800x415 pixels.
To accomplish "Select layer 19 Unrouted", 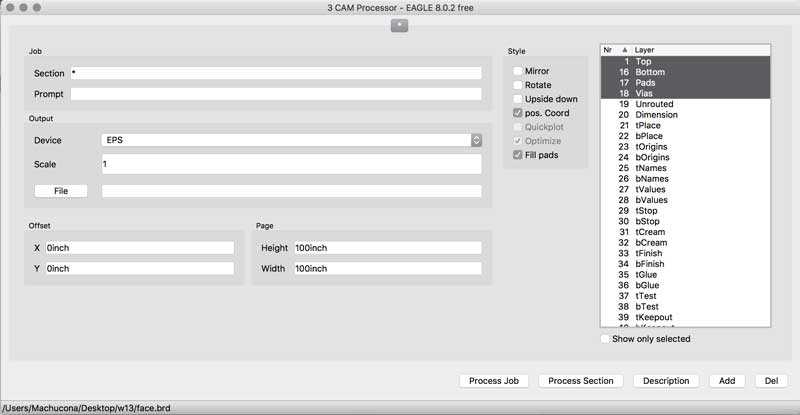I will 686,104.
